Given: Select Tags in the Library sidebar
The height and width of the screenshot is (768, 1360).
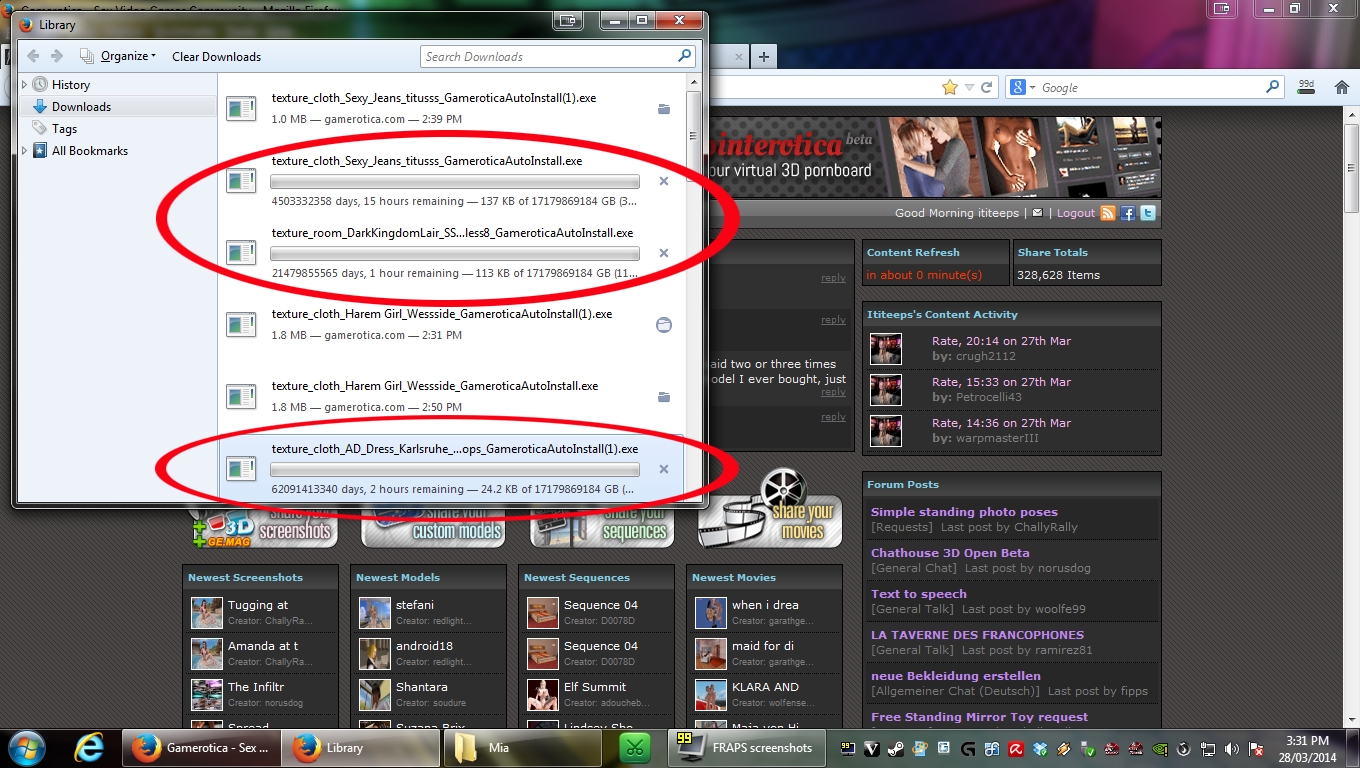Looking at the screenshot, I should (64, 129).
